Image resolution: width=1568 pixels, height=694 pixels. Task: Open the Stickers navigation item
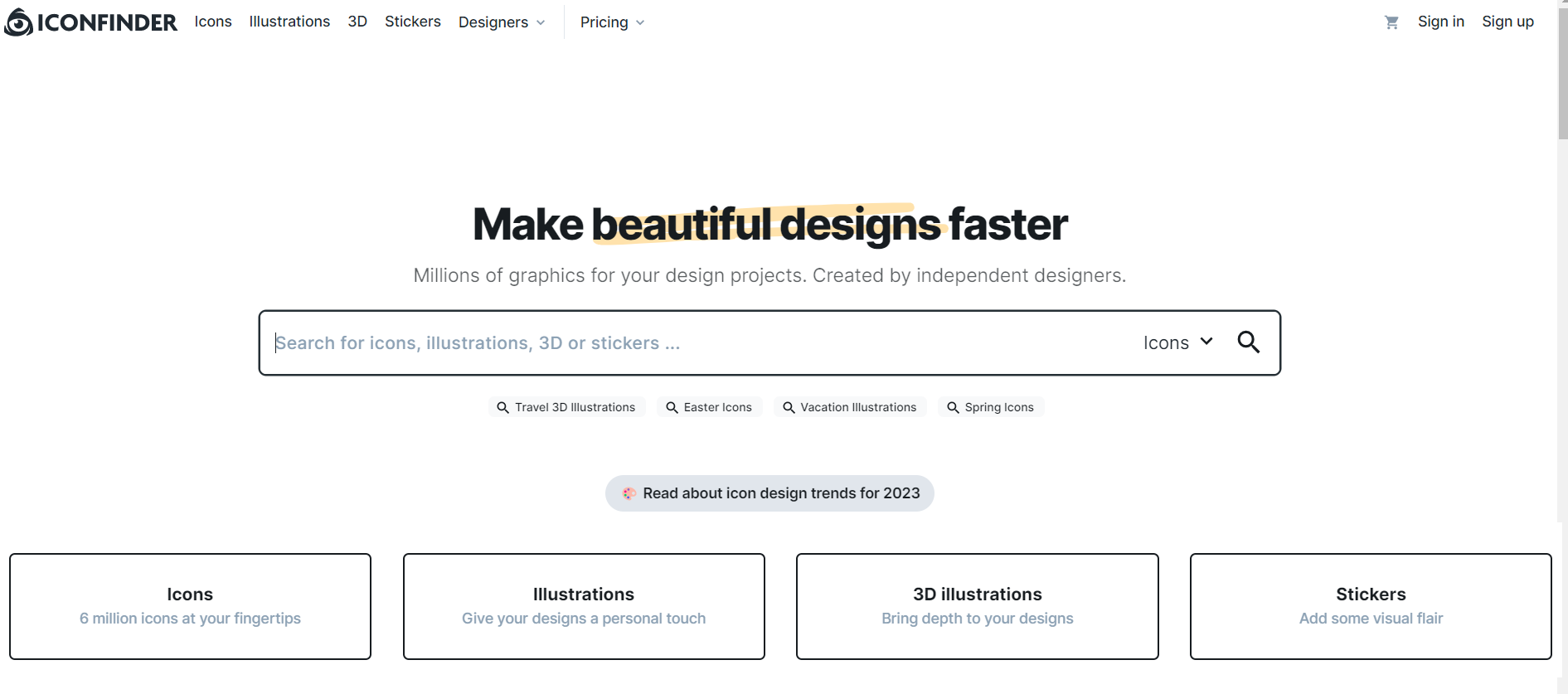pyautogui.click(x=412, y=22)
